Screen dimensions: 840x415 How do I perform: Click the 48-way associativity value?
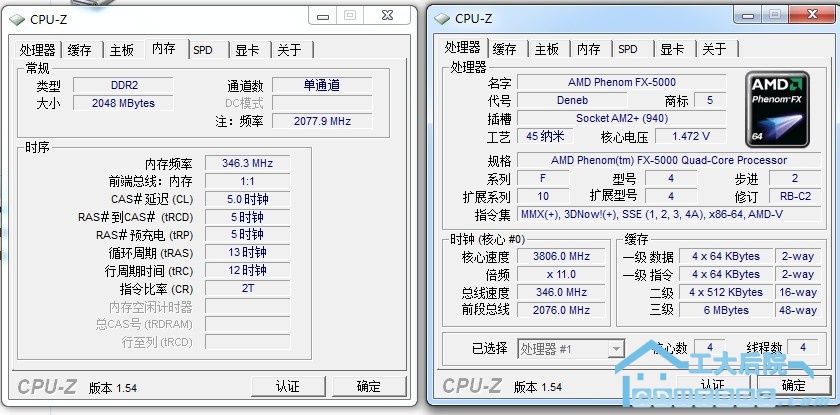click(798, 310)
